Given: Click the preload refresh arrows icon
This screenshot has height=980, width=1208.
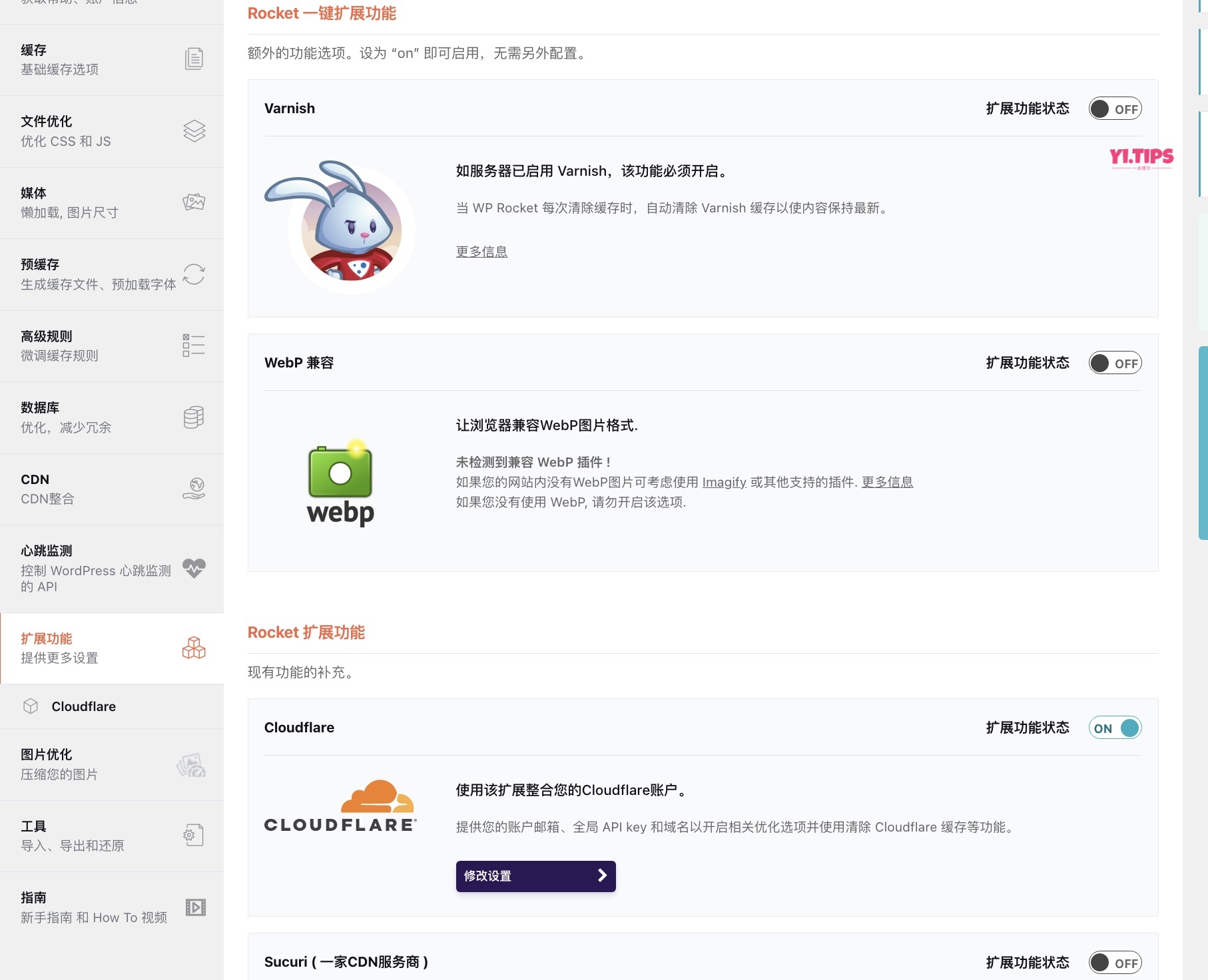Looking at the screenshot, I should (x=194, y=274).
